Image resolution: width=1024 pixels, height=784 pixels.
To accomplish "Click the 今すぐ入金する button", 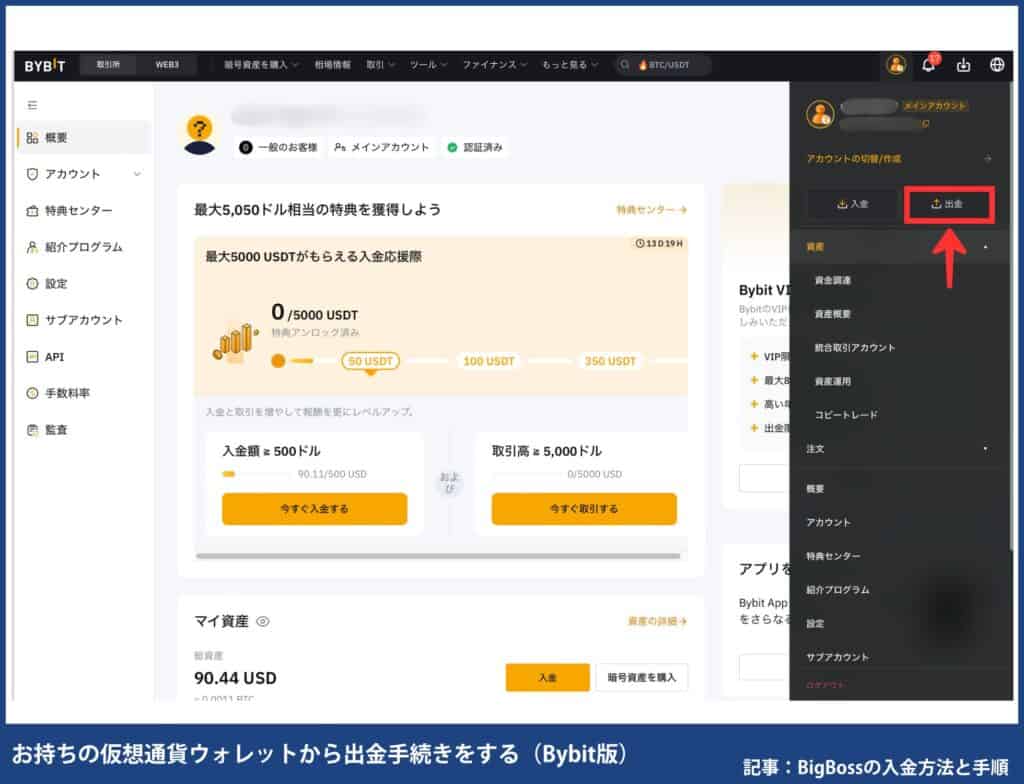I will click(313, 509).
